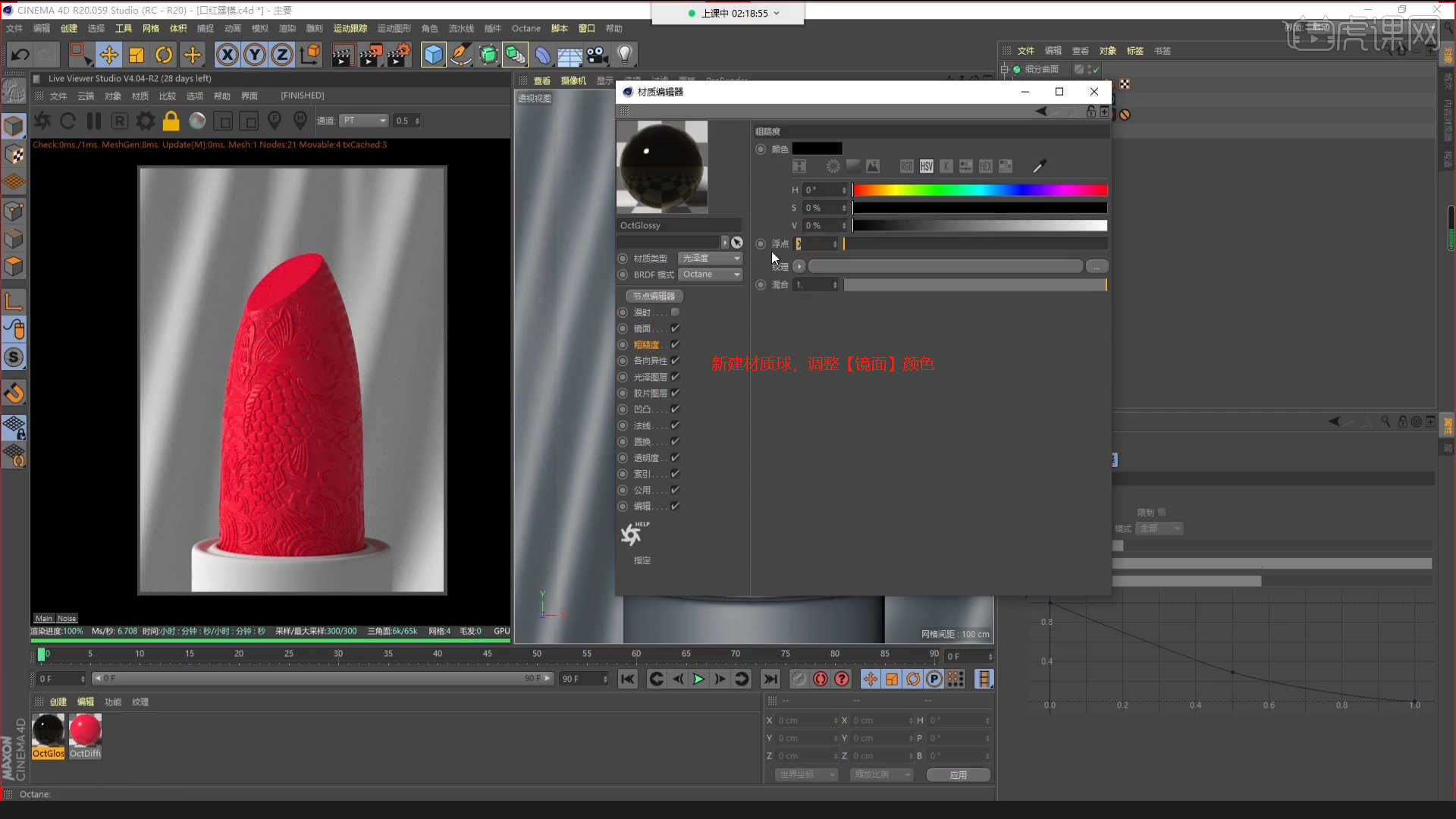This screenshot has height=819, width=1456.
Task: Open the 材质类型 dropdown
Action: pyautogui.click(x=710, y=259)
